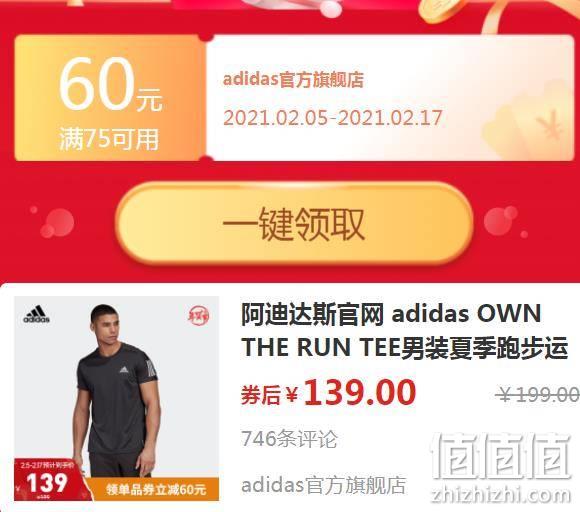The image size is (580, 512).
Task: Click the red bubble left of claim button
Action: click(x=57, y=222)
